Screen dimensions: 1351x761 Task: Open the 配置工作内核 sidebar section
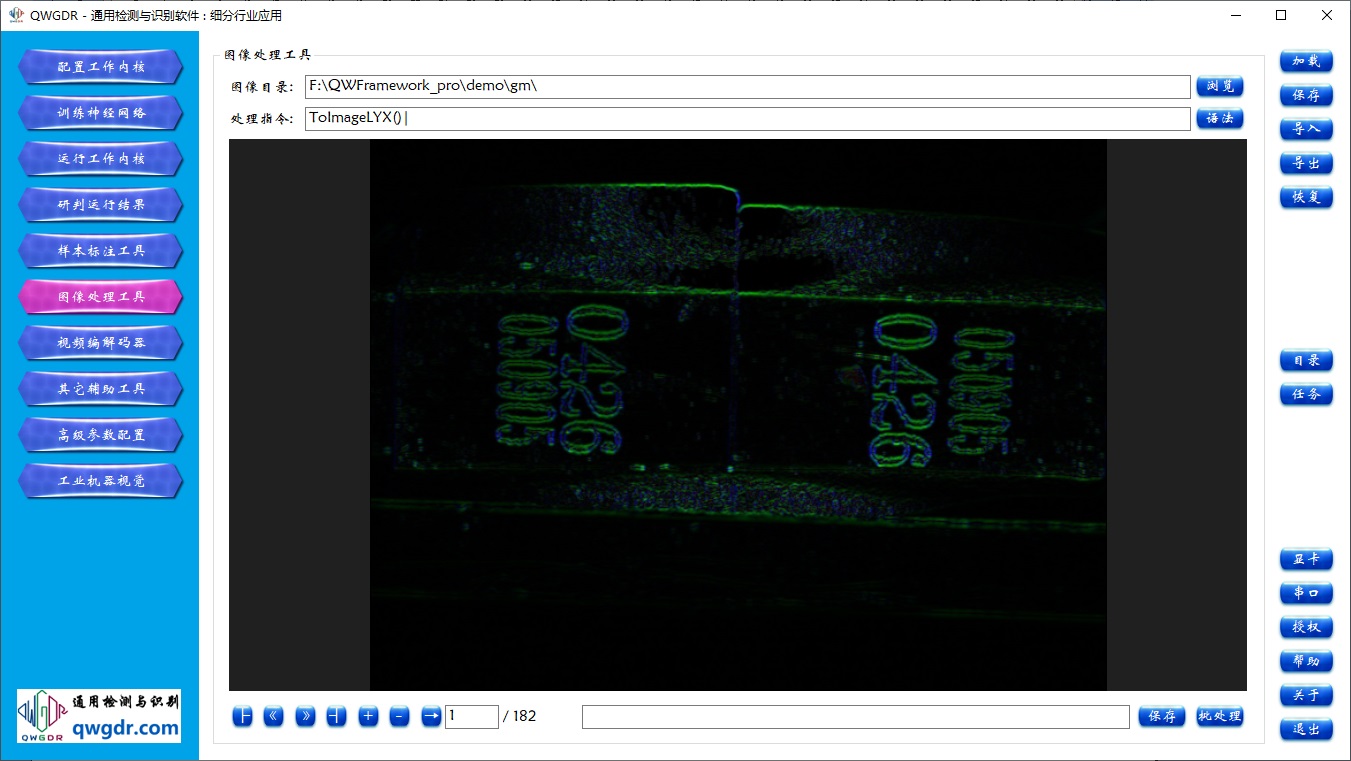100,67
